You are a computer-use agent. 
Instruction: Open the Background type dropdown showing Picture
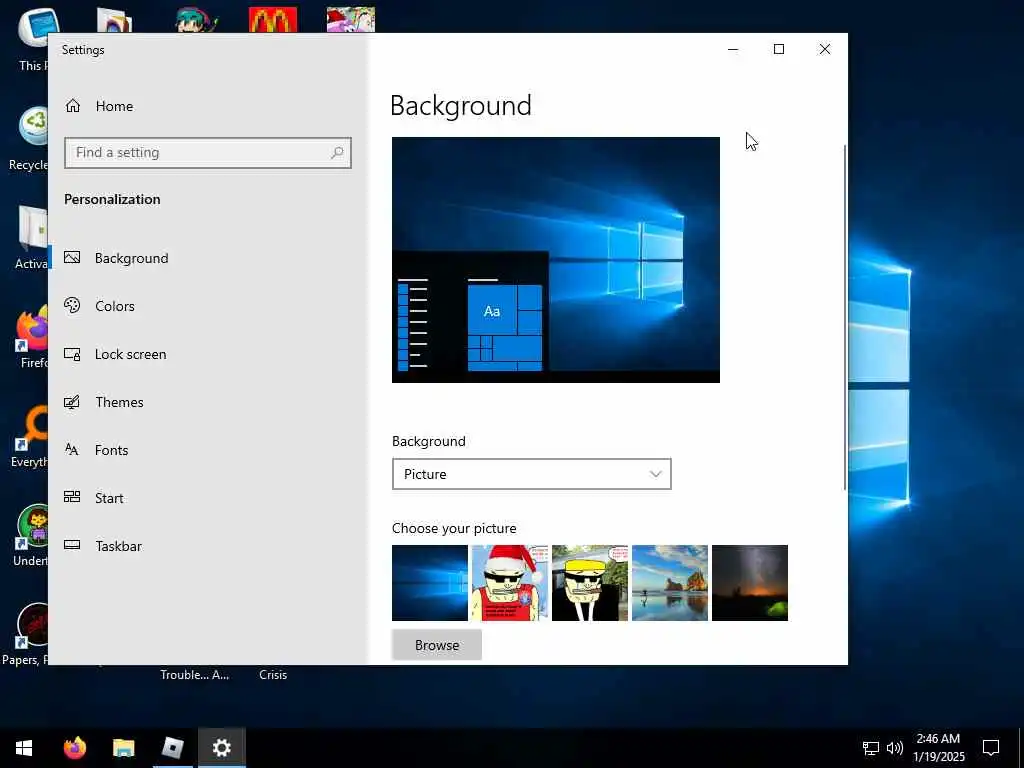click(532, 474)
